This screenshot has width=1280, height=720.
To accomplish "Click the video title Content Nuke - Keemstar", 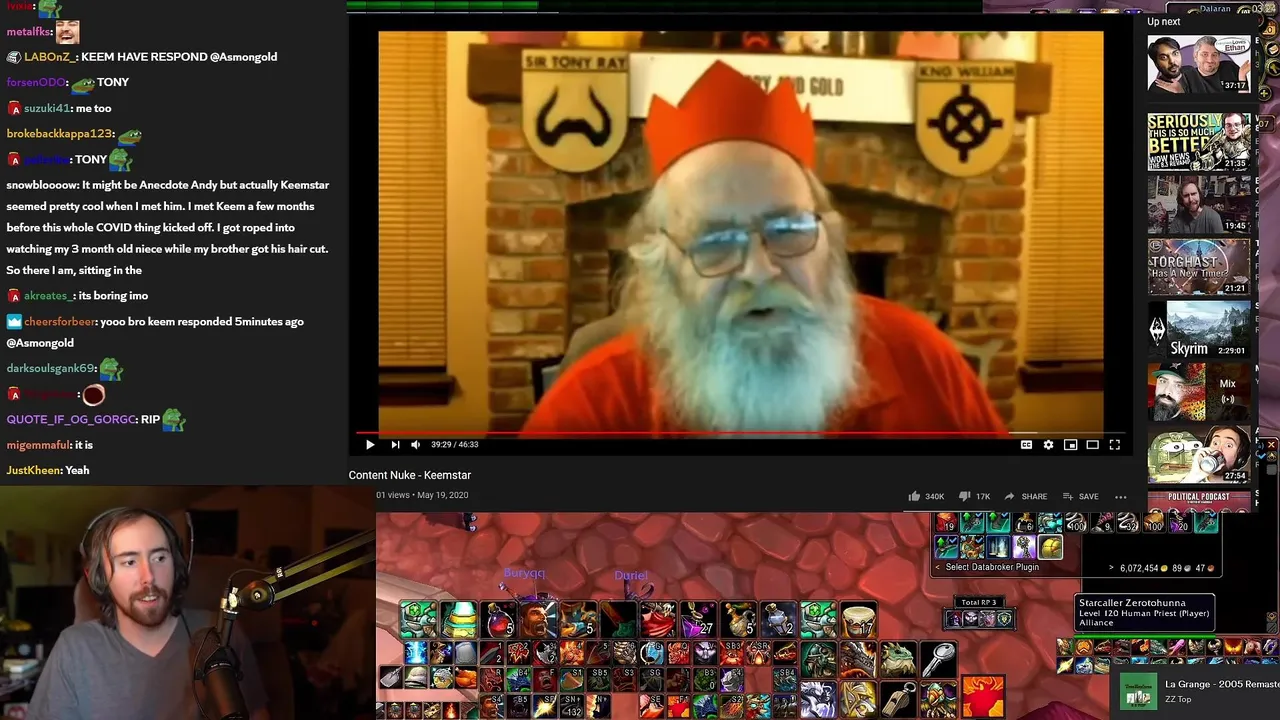I will [x=409, y=475].
